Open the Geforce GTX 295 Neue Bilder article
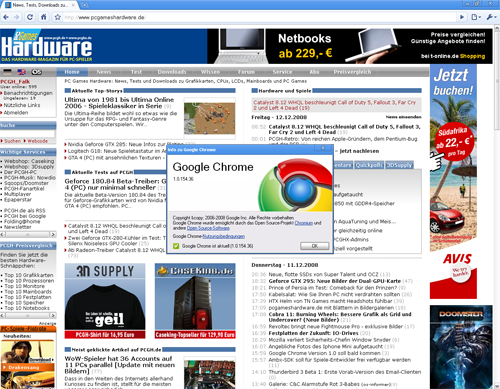Screen dimensions: 500x389 (335, 281)
